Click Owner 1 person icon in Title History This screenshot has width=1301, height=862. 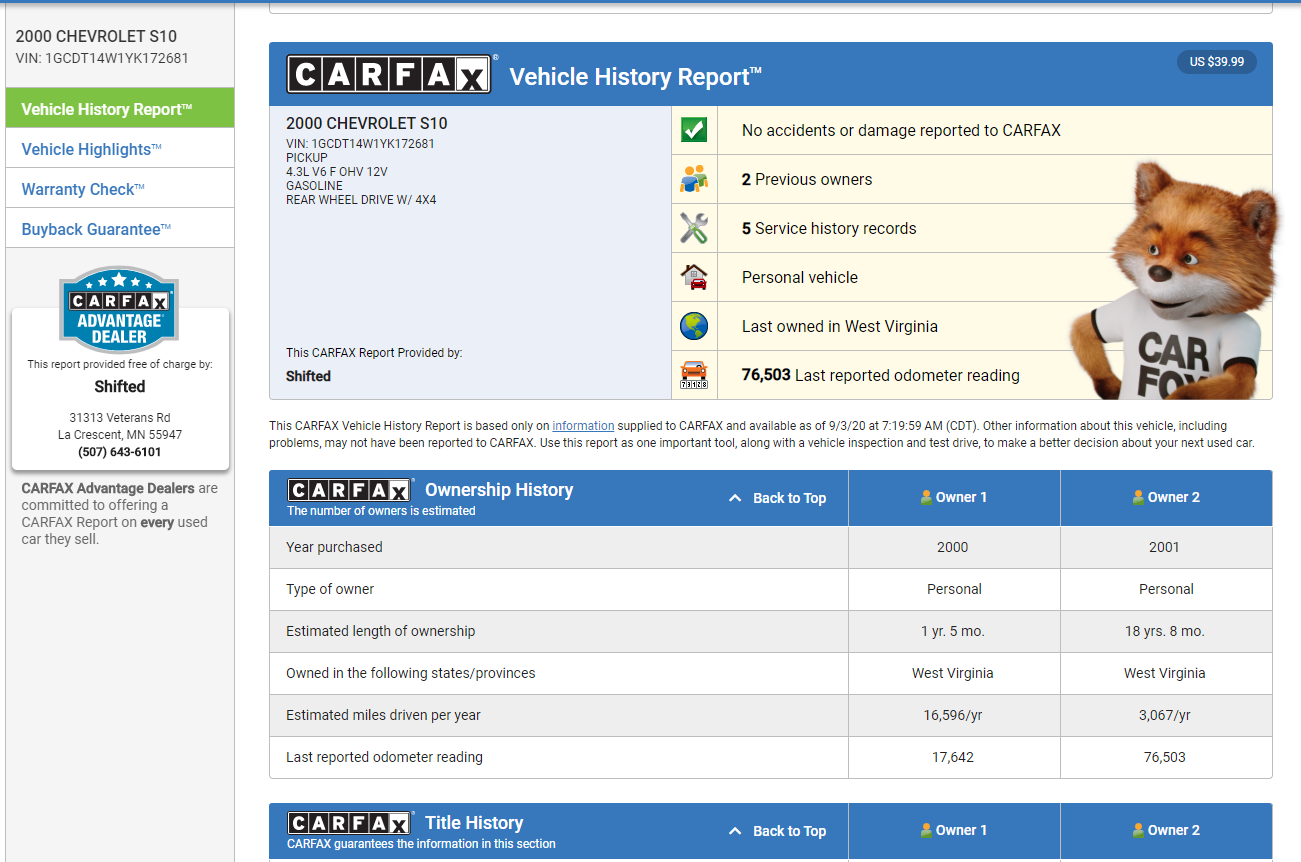(926, 830)
